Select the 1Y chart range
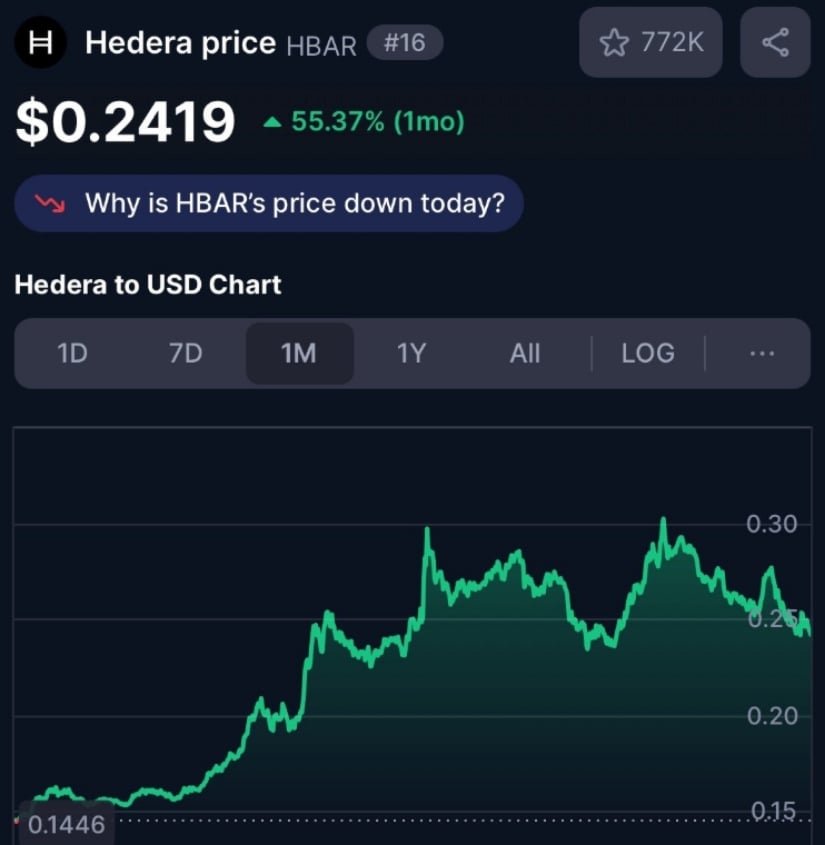This screenshot has height=845, width=825. coord(412,354)
